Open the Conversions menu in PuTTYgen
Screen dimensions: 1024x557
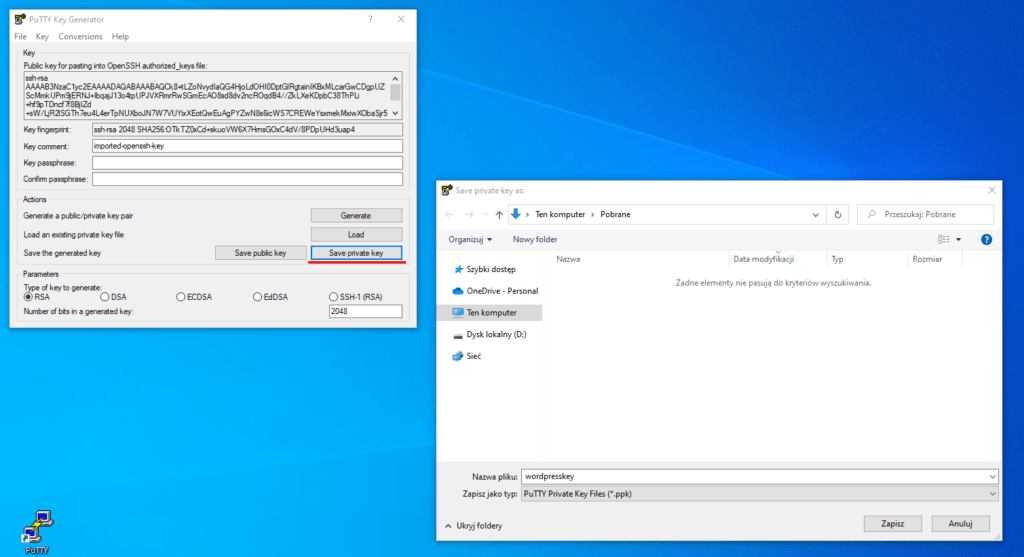pyautogui.click(x=80, y=37)
